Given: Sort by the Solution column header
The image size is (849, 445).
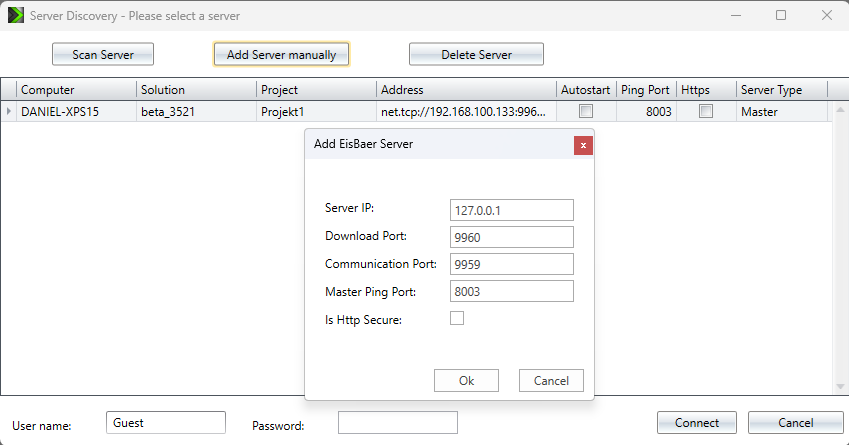Looking at the screenshot, I should (x=197, y=90).
